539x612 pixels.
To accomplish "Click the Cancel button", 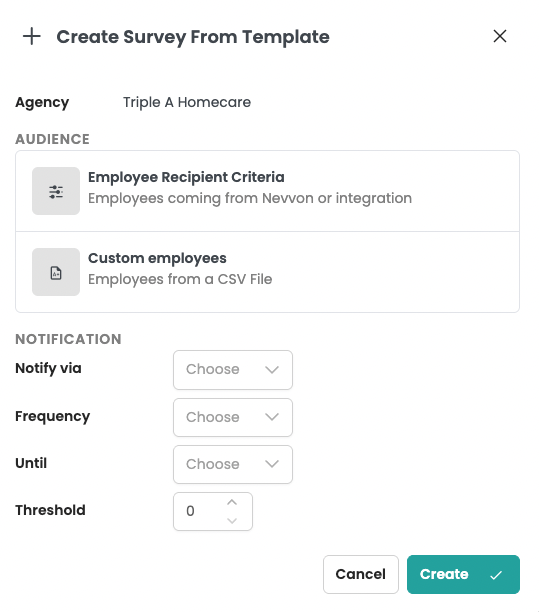I will tap(361, 575).
